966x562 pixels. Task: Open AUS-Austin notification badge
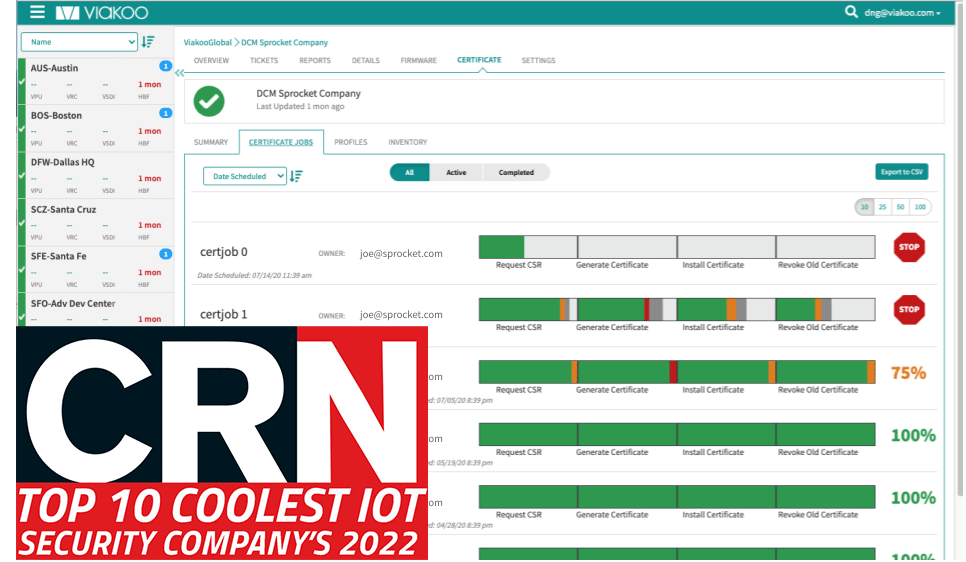coord(165,66)
